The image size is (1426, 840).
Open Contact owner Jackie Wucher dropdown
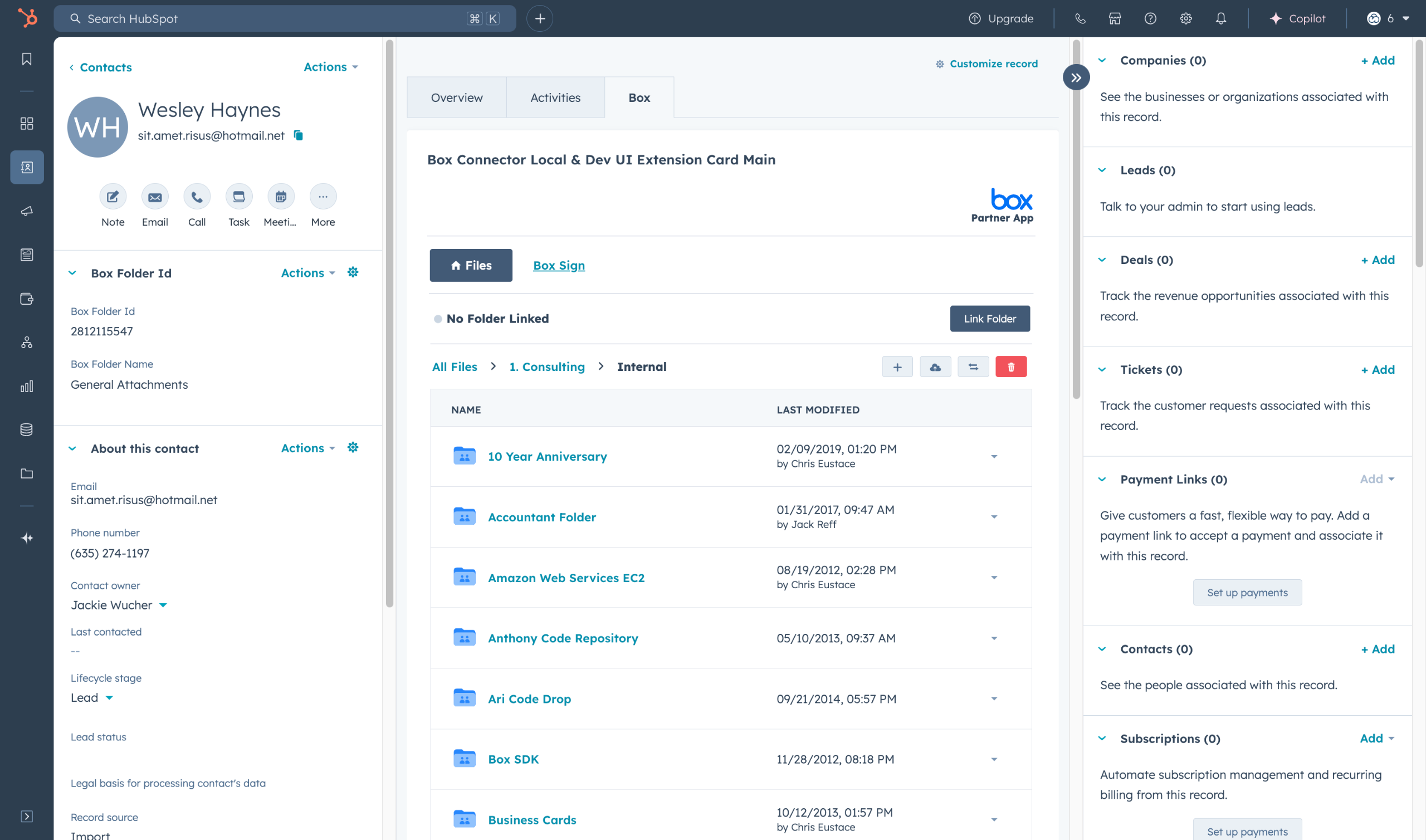163,605
